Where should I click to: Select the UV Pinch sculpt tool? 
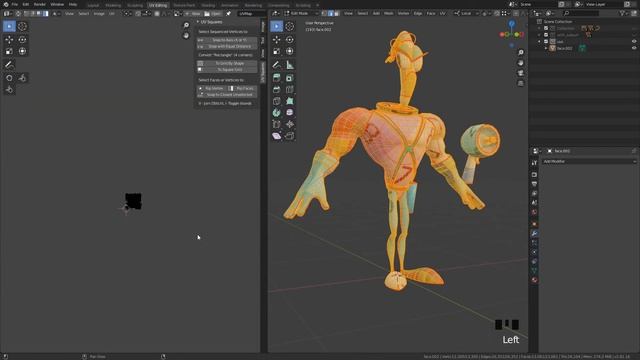coord(9,89)
